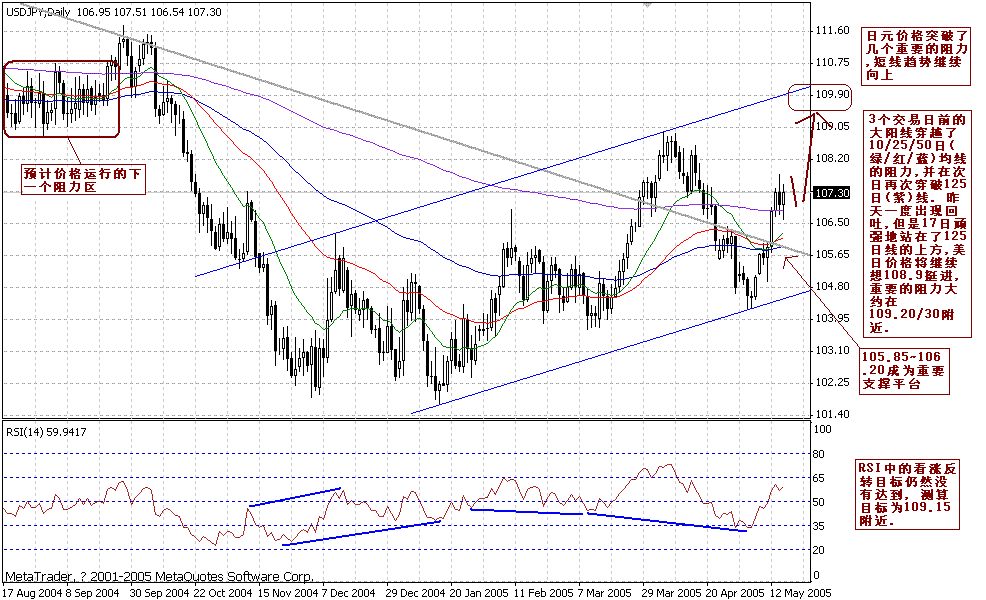
Task: Click the 30 Sep 2004 date label
Action: (159, 593)
